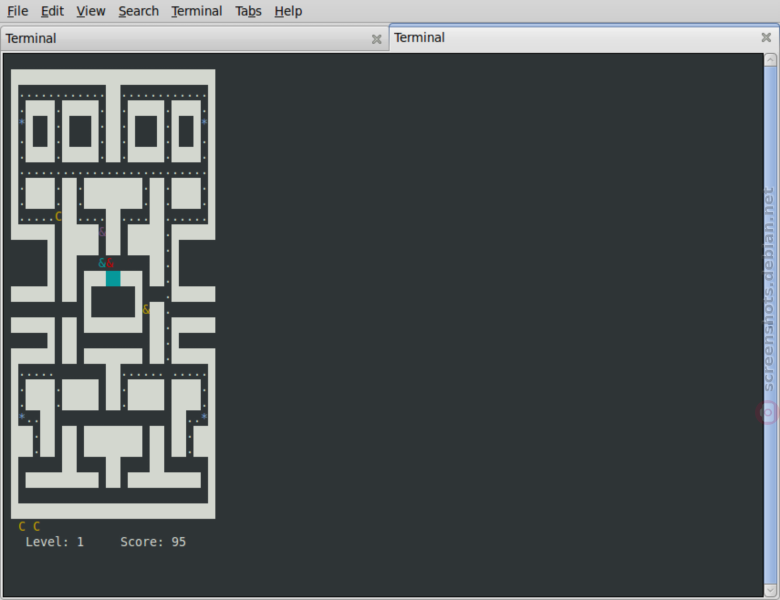The height and width of the screenshot is (600, 780).
Task: Open the View menu
Action: (91, 11)
